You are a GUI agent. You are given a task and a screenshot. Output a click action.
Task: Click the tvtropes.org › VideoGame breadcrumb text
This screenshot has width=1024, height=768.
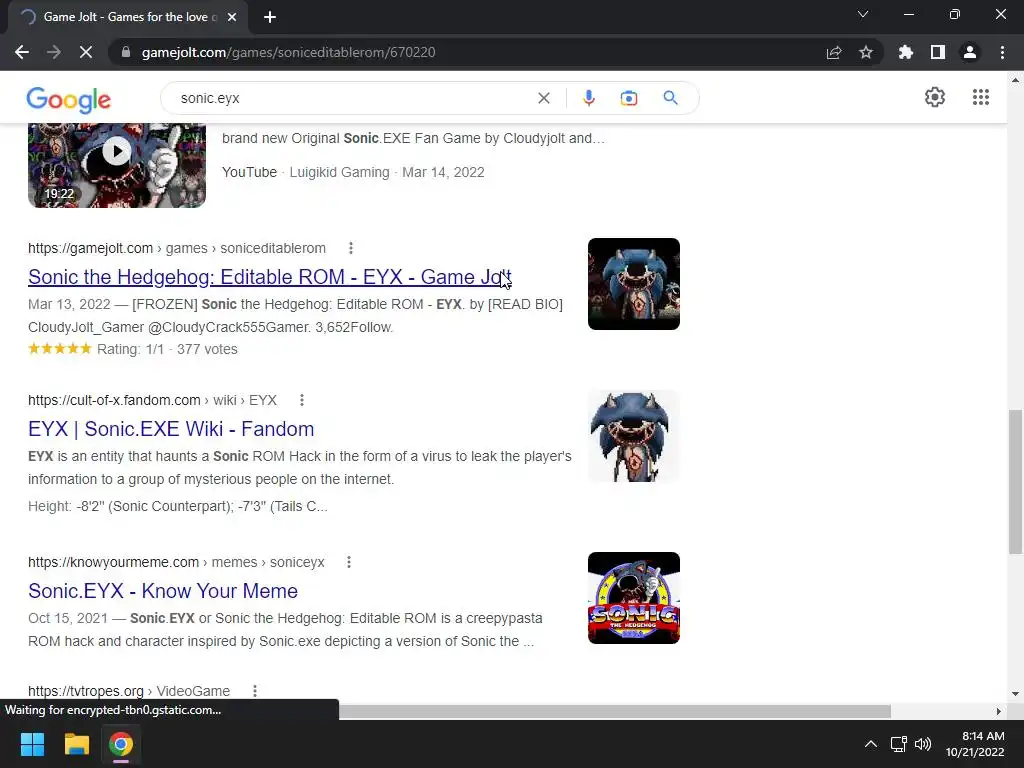click(x=129, y=691)
